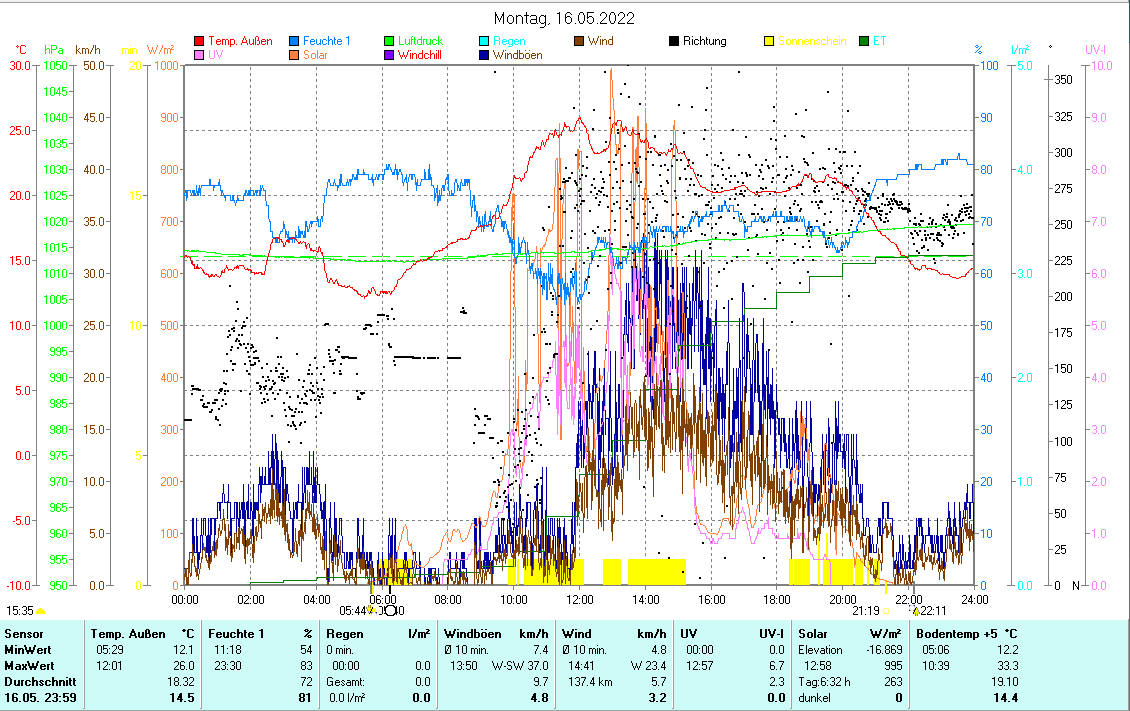Click the black Richtung legend square
This screenshot has width=1130, height=711.
tap(675, 41)
